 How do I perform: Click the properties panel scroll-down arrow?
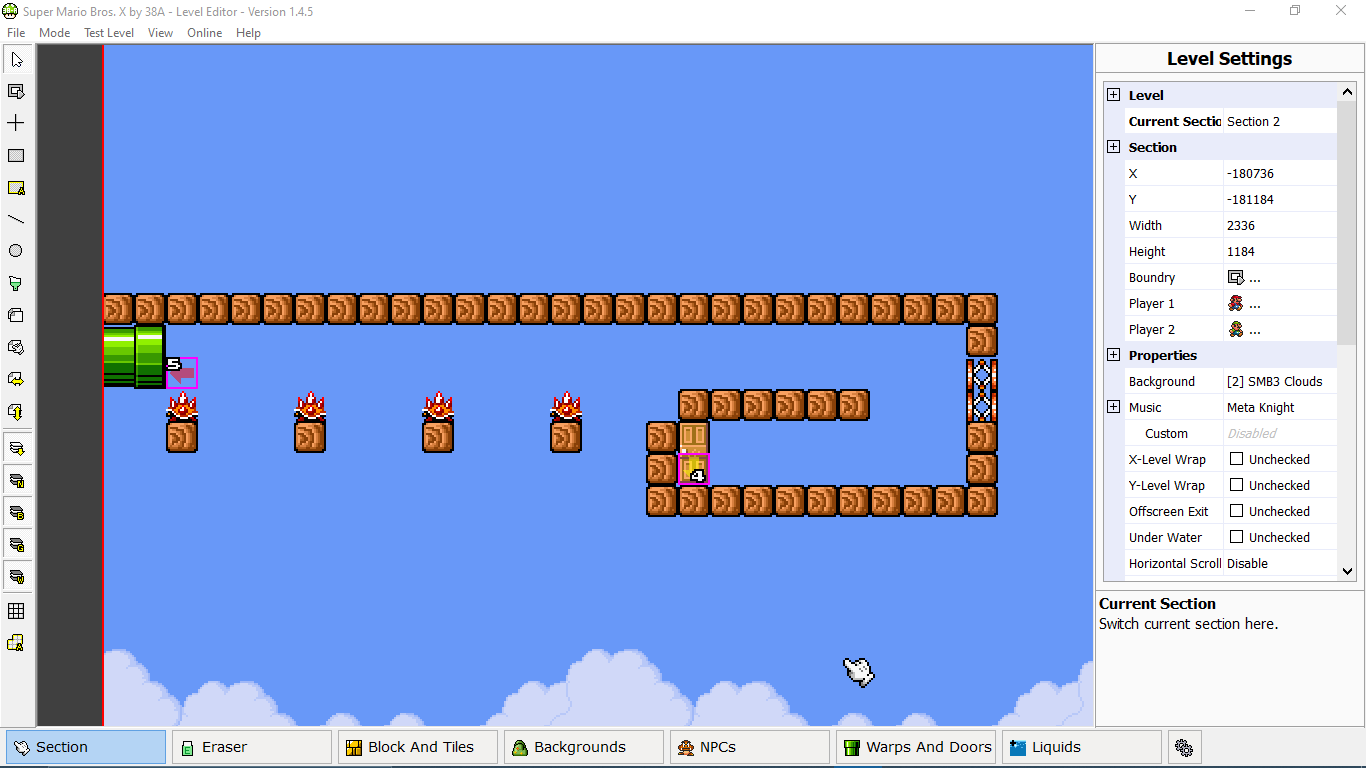coord(1347,571)
